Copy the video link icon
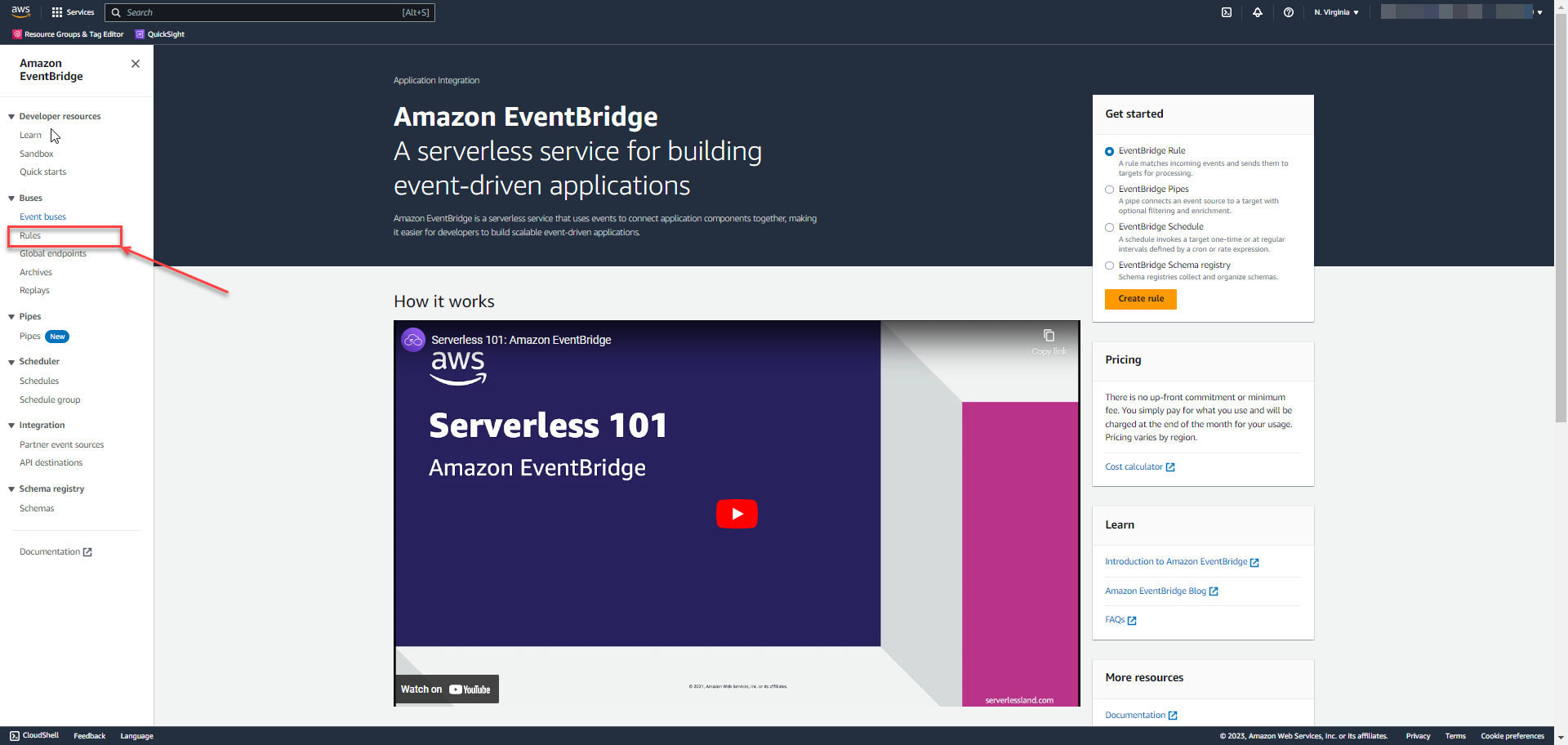 click(x=1049, y=336)
